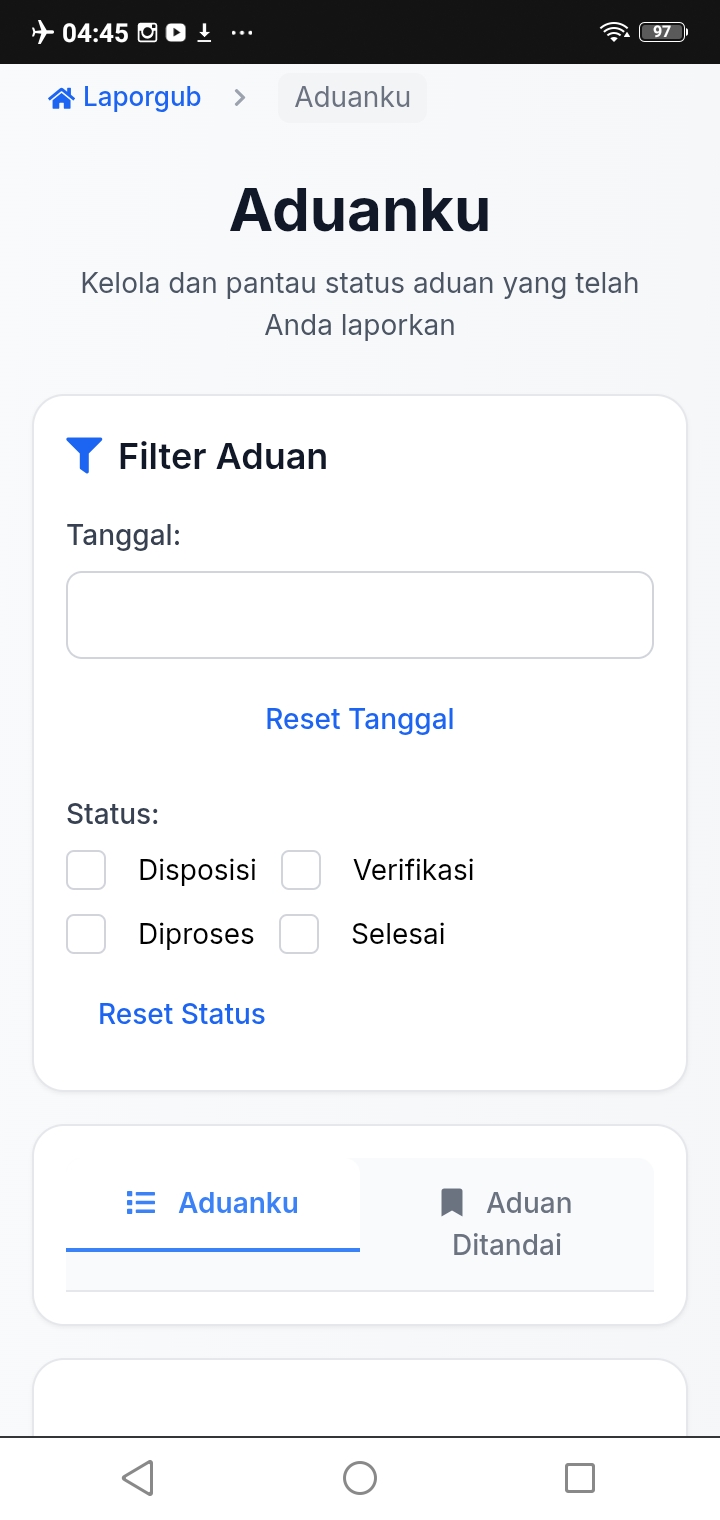Screen dimensions: 720x1520
Task: Switch to the Aduanku tab
Action: coord(213,1203)
